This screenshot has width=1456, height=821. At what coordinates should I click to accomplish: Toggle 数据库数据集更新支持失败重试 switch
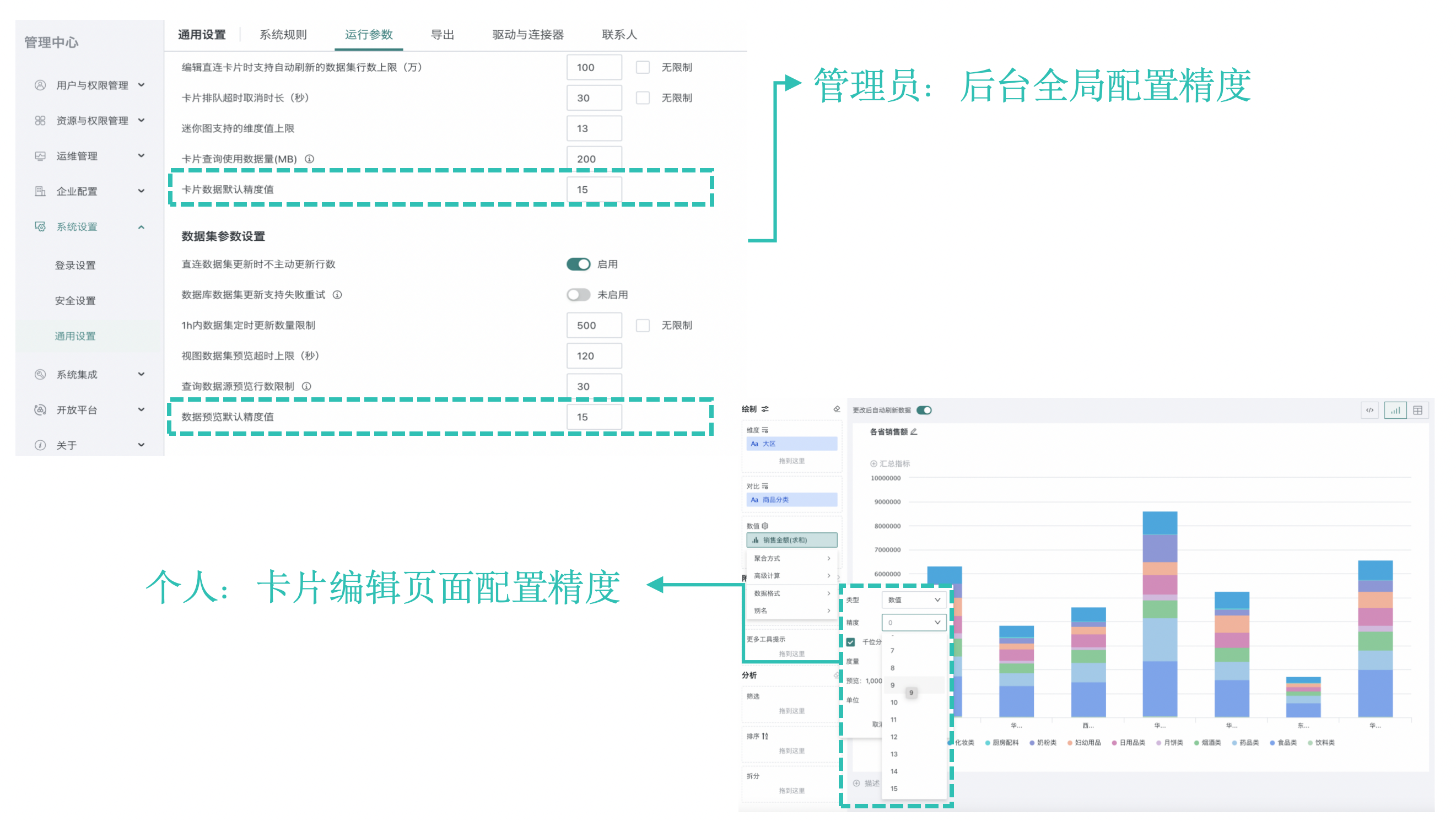pos(578,294)
